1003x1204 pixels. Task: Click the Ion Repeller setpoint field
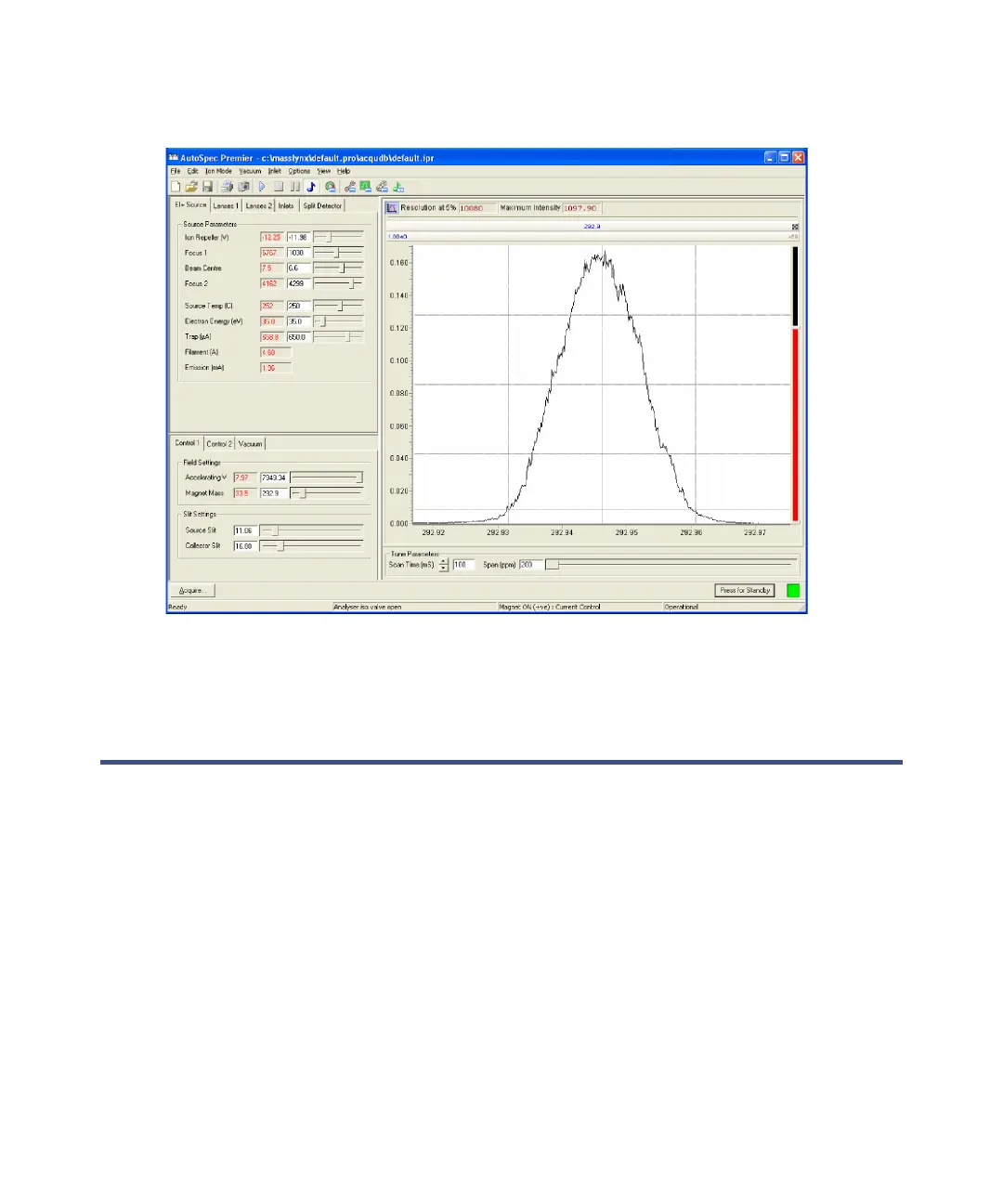[298, 237]
